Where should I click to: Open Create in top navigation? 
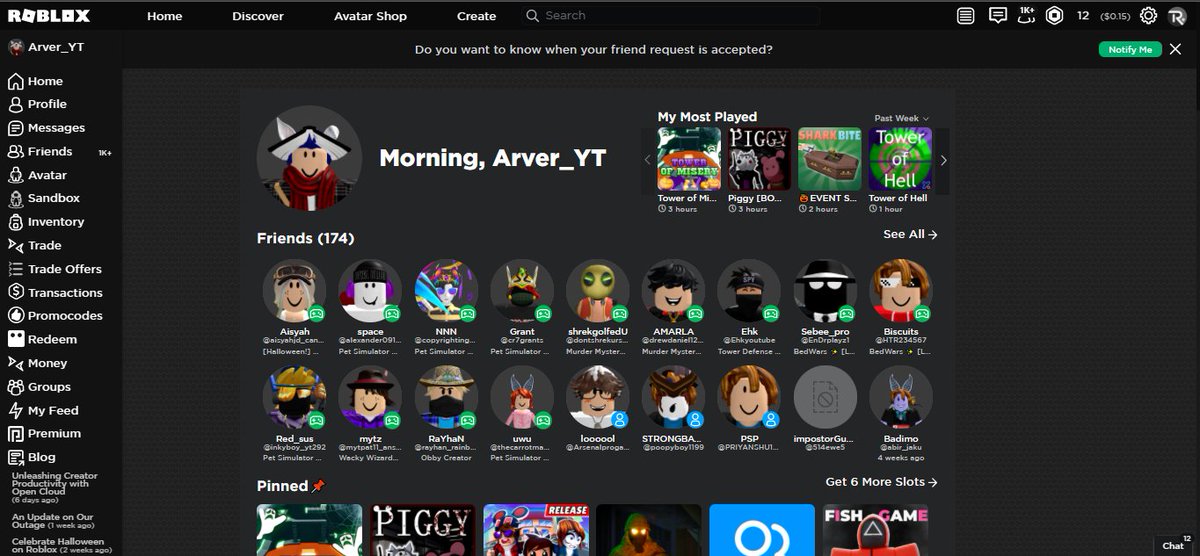476,16
